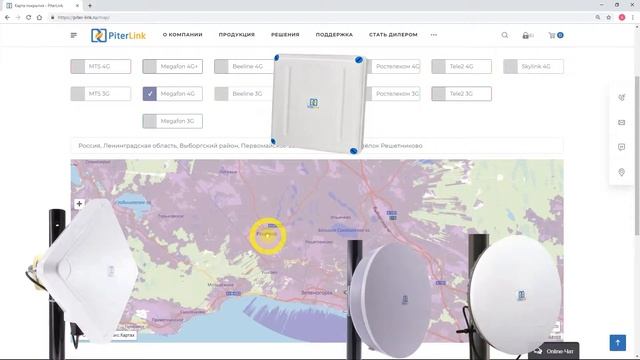
Task: Open the site search magnifier icon
Action: point(505,35)
